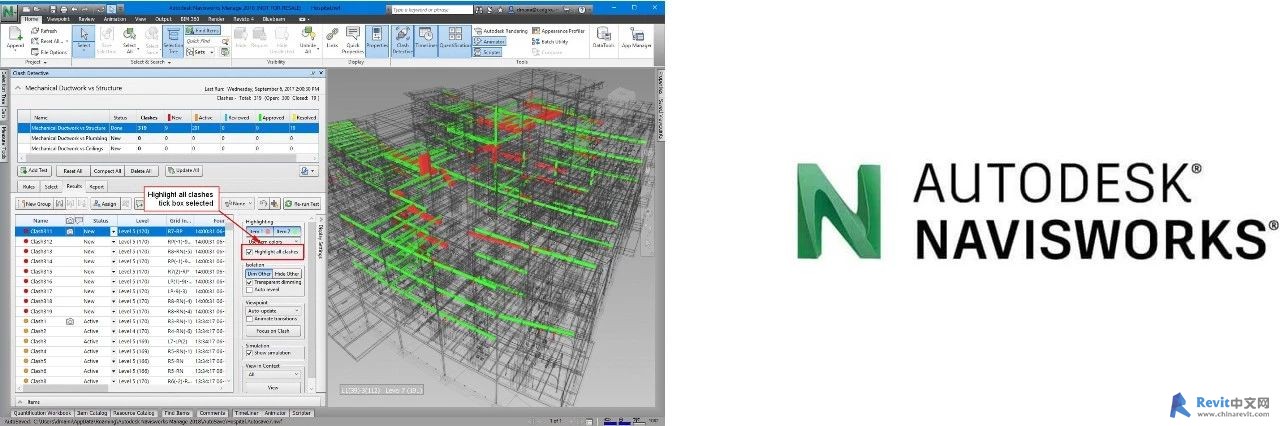
Task: Open the Appearance Profiler tool
Action: coord(558,31)
